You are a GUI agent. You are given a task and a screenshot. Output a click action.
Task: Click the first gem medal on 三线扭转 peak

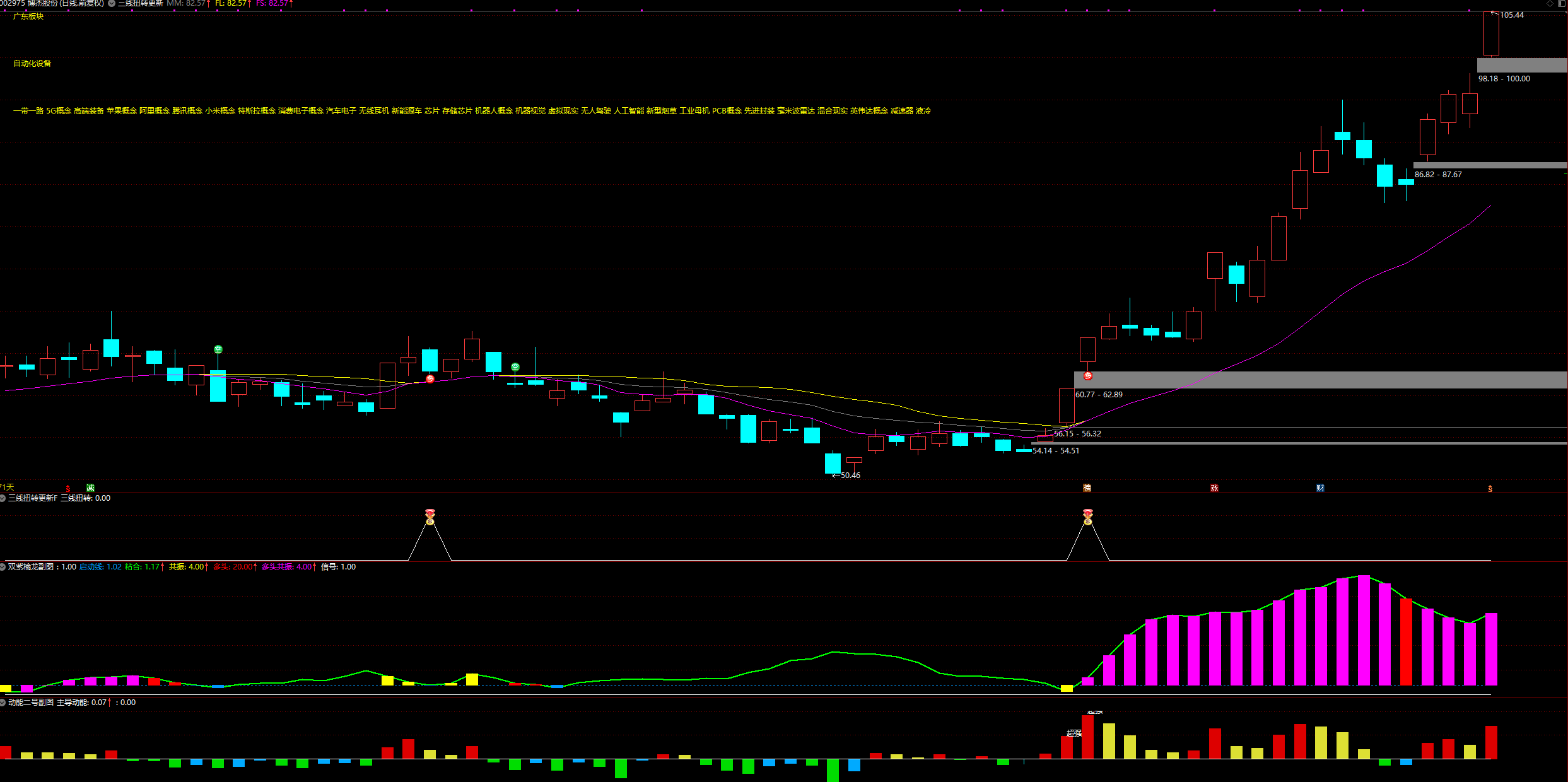tap(430, 517)
